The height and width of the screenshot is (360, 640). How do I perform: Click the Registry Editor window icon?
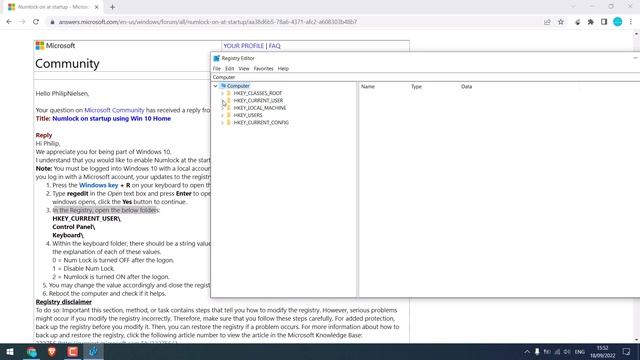[x=217, y=58]
